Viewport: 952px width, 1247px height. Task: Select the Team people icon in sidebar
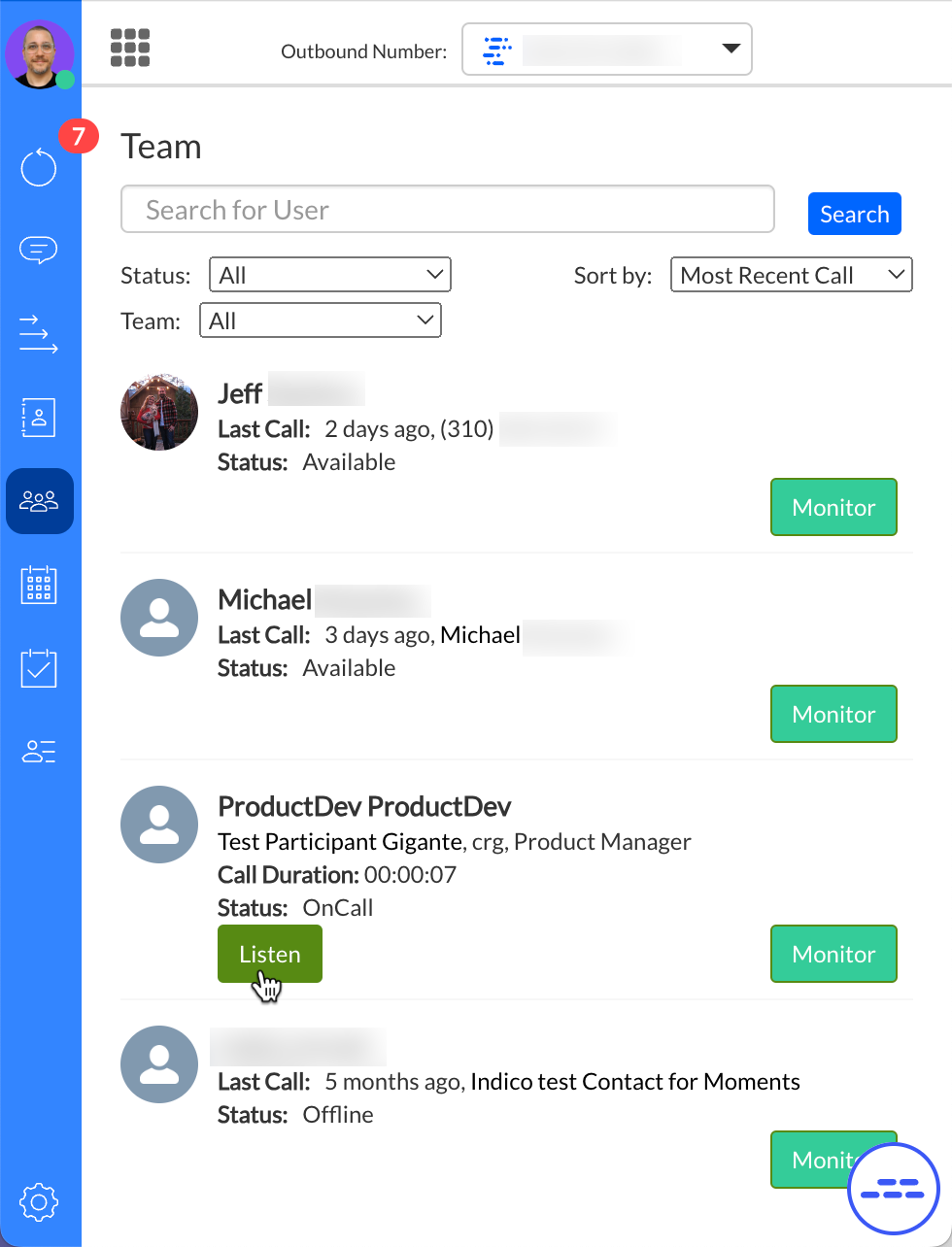pyautogui.click(x=39, y=501)
